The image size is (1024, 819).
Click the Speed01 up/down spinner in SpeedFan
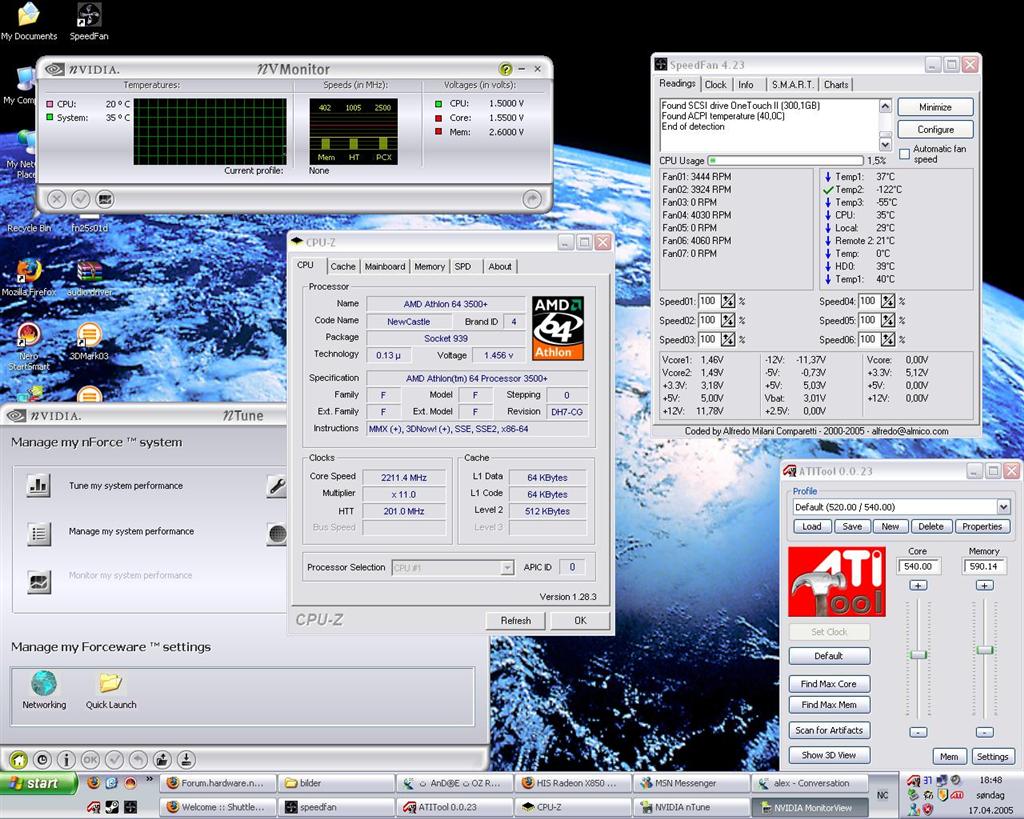coord(728,301)
